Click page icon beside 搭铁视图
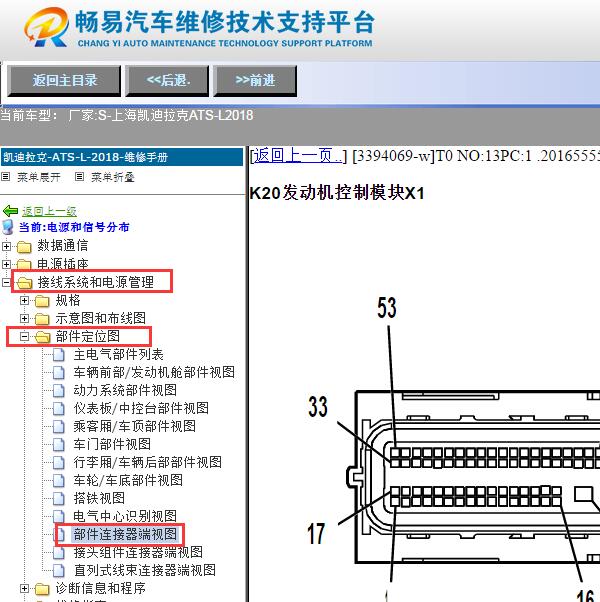600x602 pixels. pos(59,499)
